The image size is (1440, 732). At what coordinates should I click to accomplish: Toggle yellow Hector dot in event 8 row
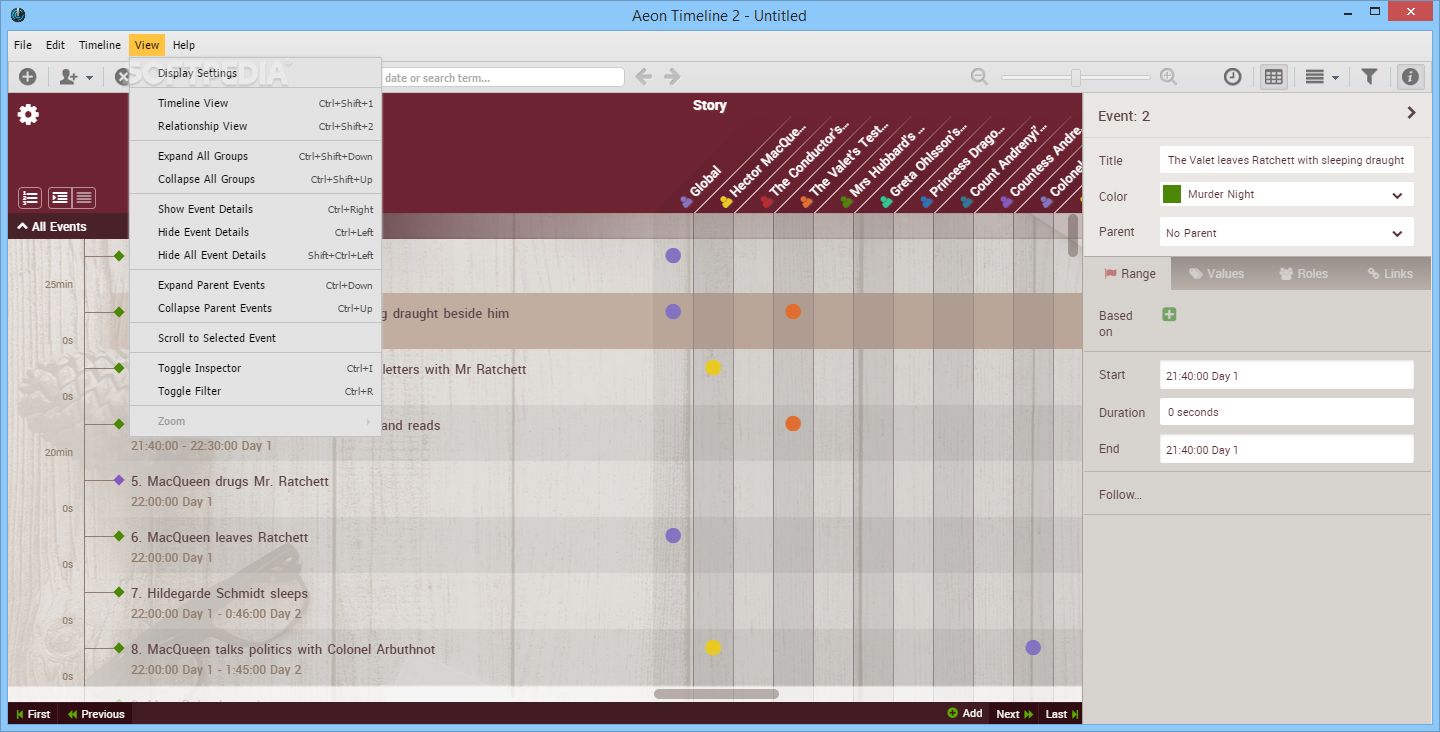point(713,647)
